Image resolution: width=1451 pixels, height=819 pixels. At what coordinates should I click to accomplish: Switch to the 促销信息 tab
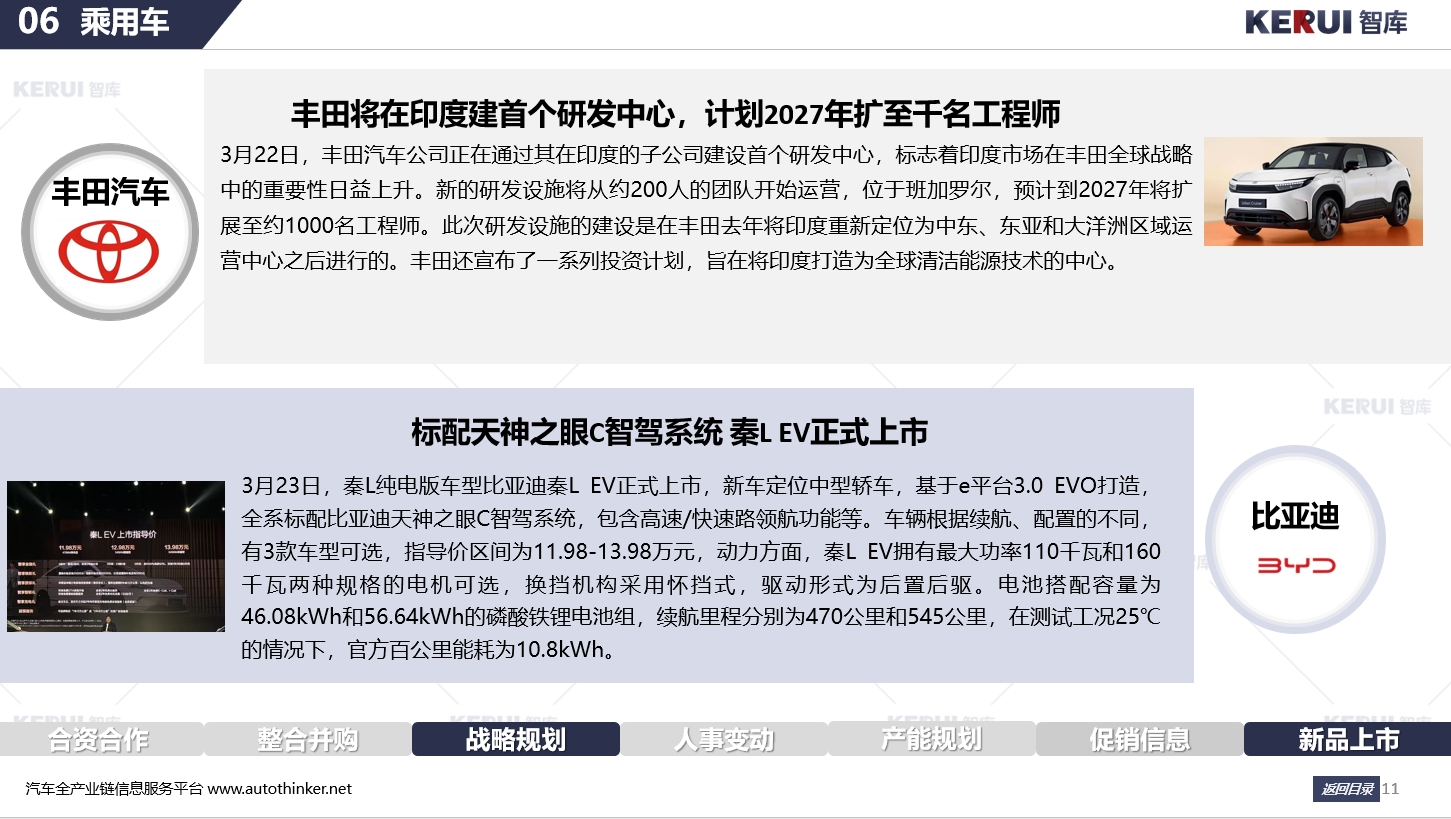point(1140,739)
